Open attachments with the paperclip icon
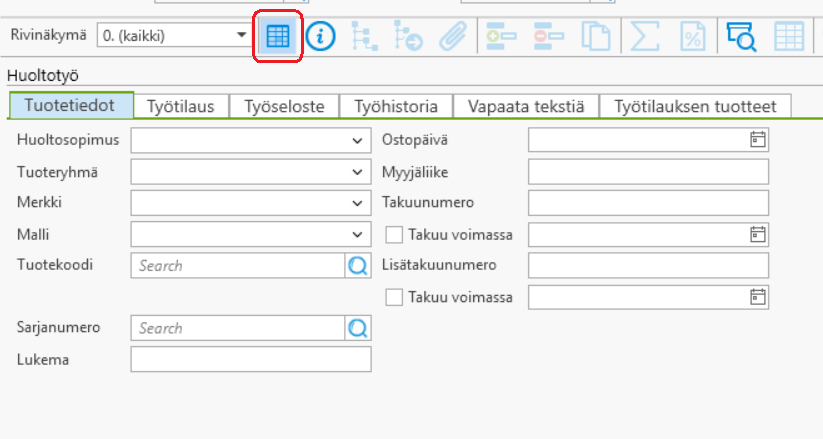This screenshot has height=439, width=823. (x=452, y=36)
